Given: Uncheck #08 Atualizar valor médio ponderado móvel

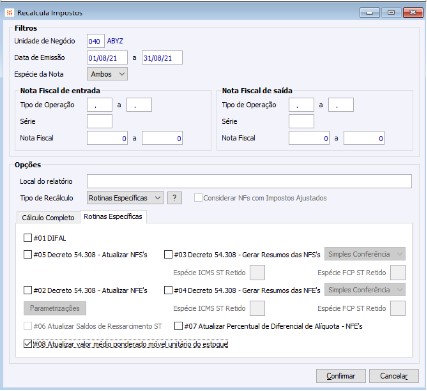Looking at the screenshot, I should click(28, 344).
